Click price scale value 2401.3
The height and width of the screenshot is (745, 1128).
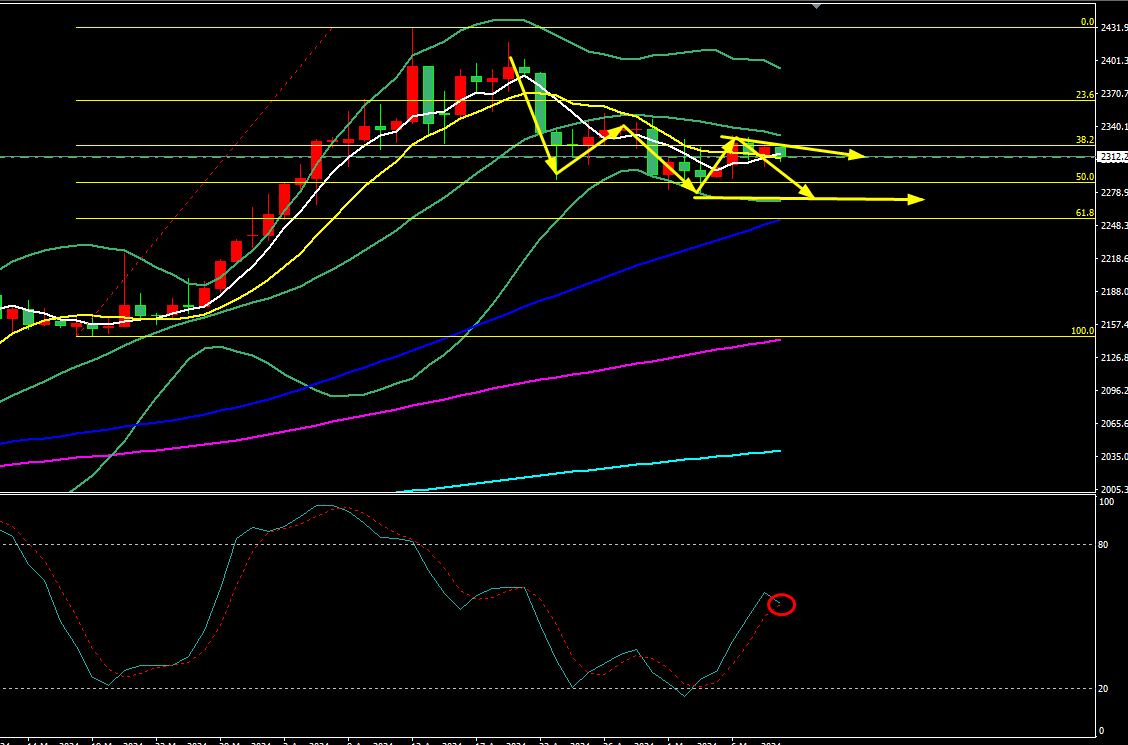(1114, 60)
